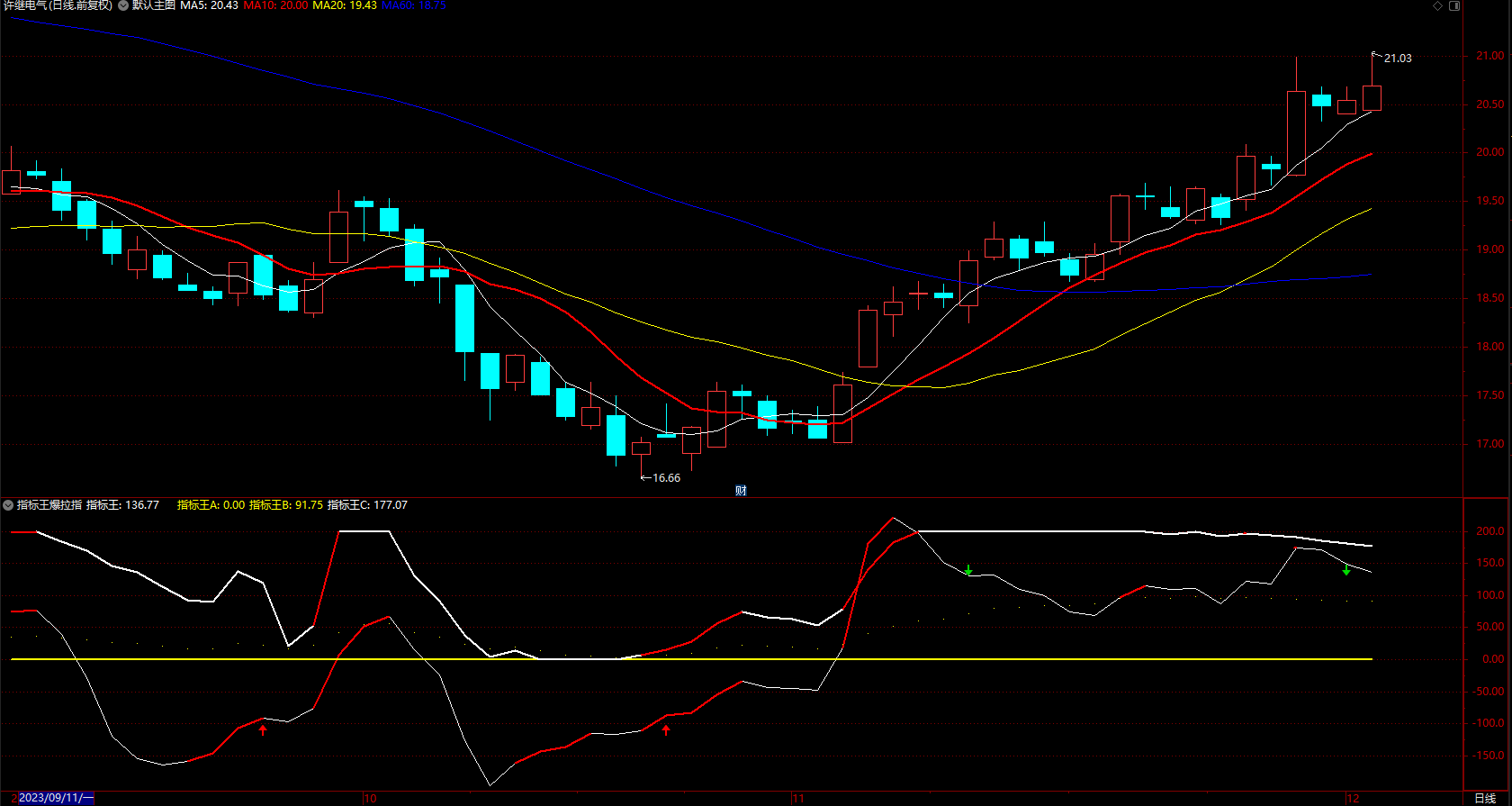The width and height of the screenshot is (1512, 806).
Task: Click the MA5: 20.43 indicator value
Action: (x=210, y=5)
